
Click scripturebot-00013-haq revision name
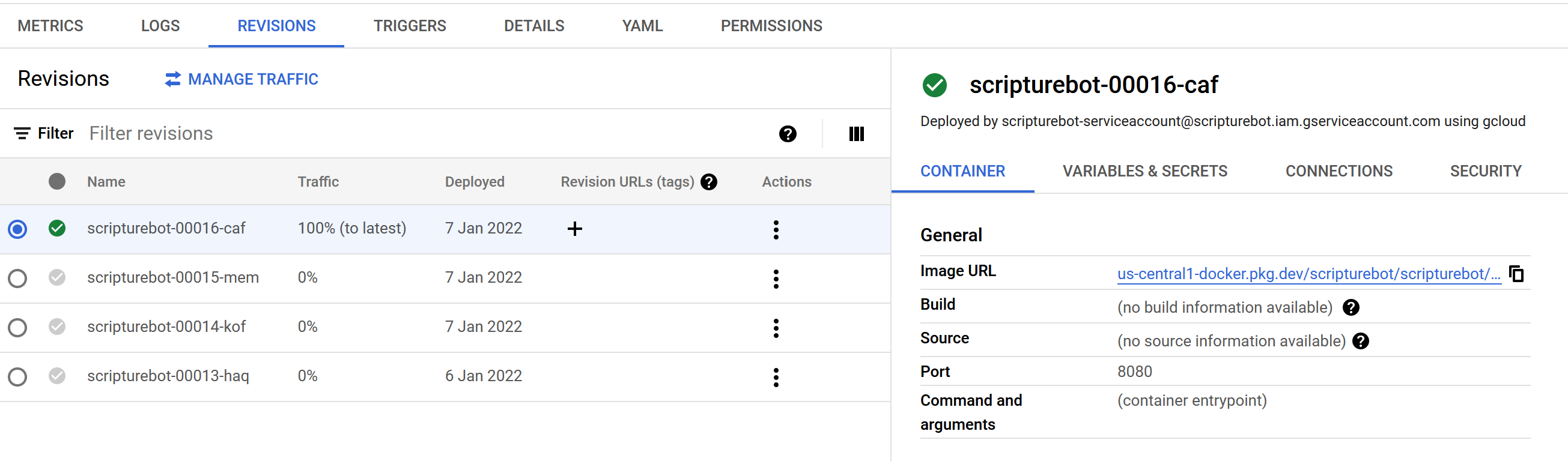pyautogui.click(x=168, y=376)
